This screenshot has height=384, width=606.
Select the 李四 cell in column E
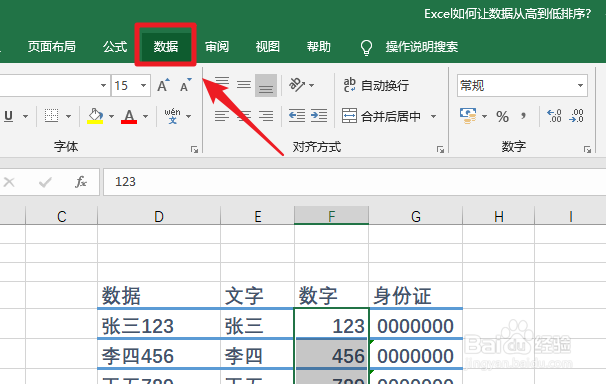pos(257,355)
